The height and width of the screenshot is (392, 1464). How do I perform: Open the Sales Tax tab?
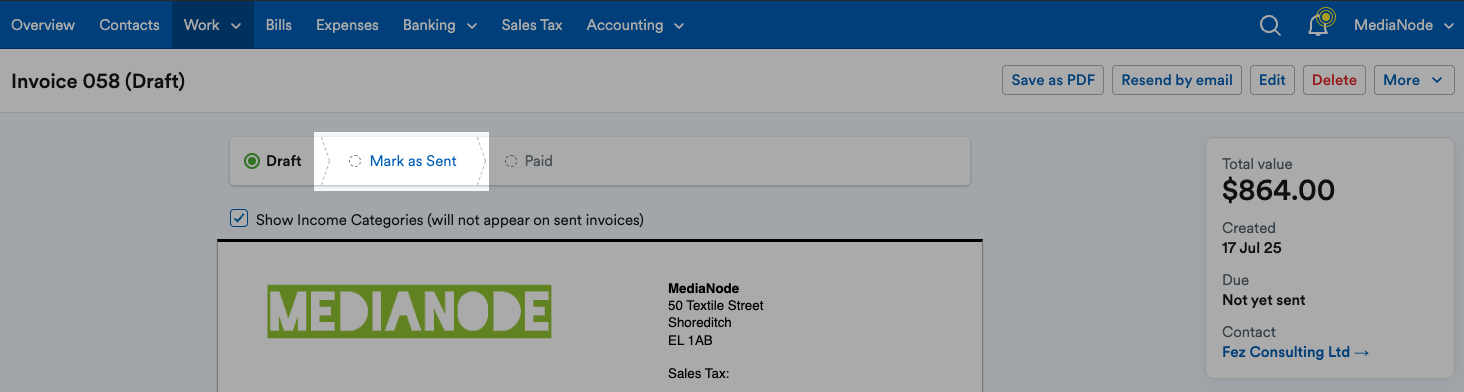coord(532,25)
